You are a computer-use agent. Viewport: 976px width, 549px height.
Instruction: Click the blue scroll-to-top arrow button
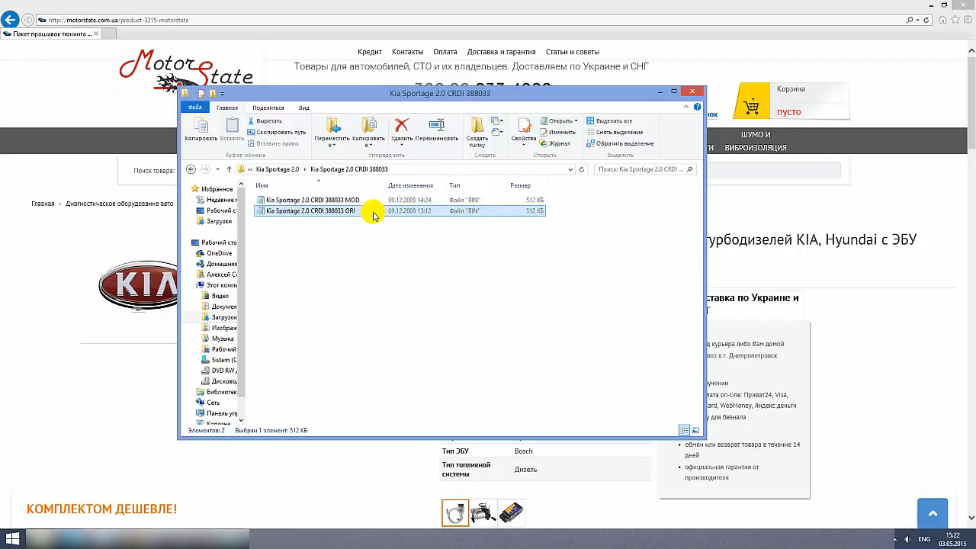932,514
